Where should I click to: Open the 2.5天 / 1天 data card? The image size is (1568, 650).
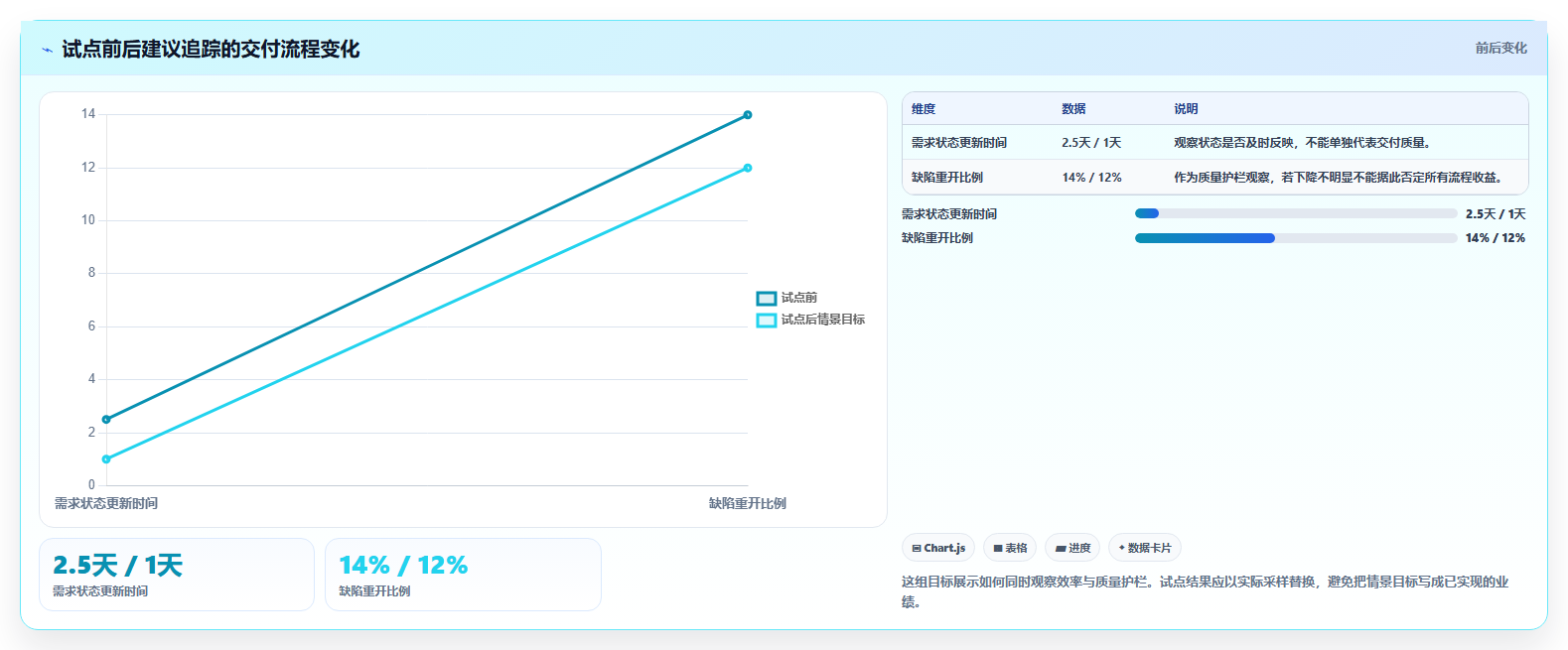pos(177,575)
